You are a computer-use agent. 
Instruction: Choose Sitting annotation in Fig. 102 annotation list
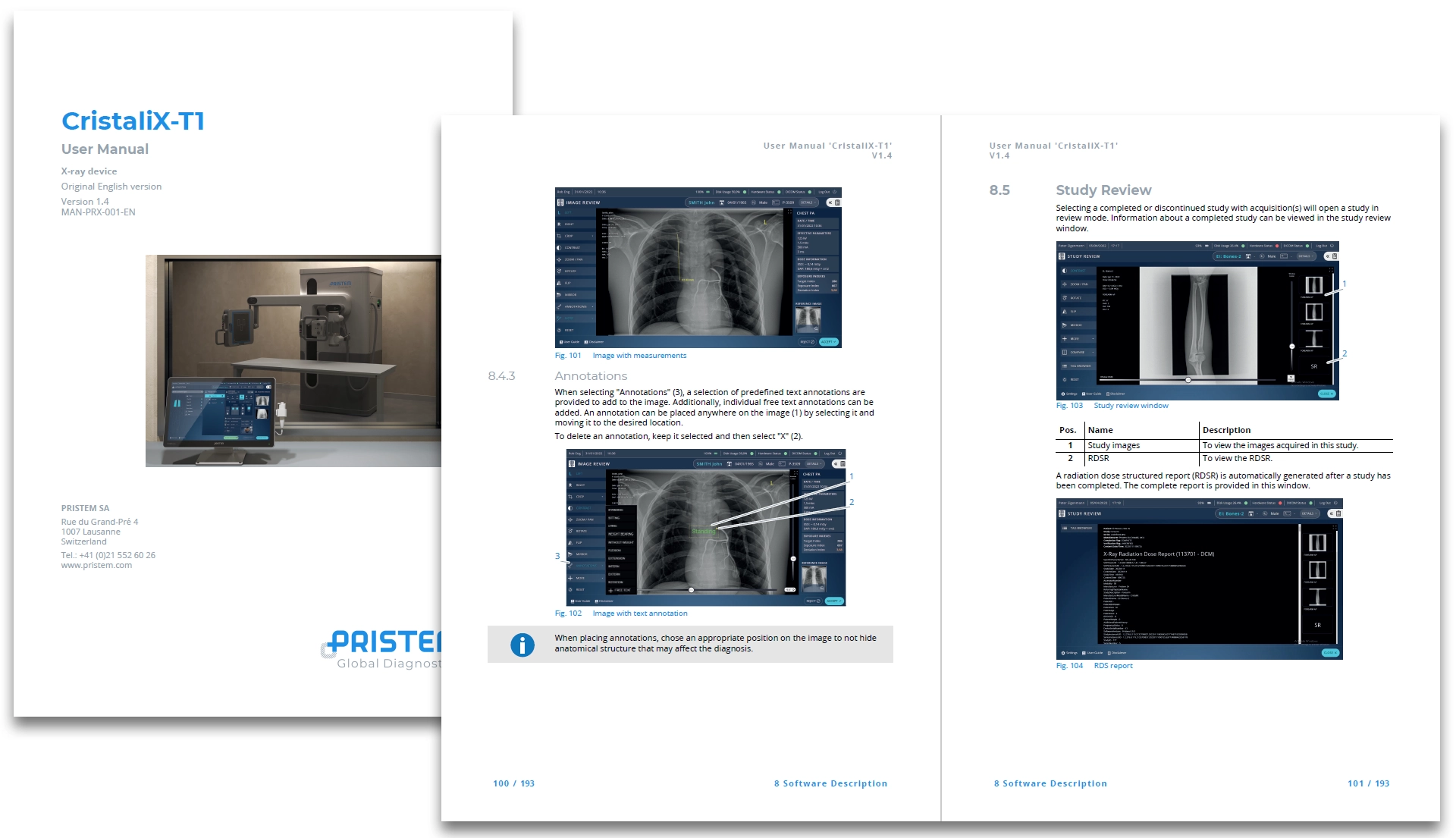620,518
